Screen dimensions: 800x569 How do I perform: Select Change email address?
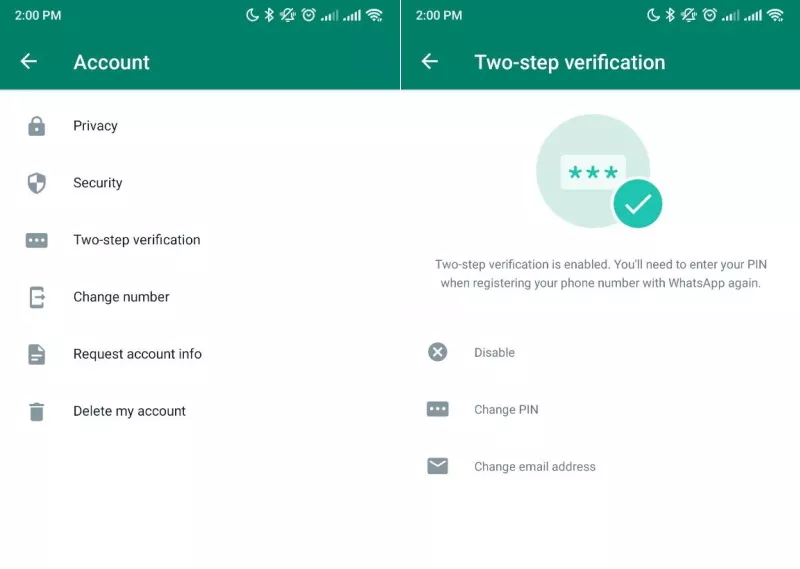click(535, 466)
